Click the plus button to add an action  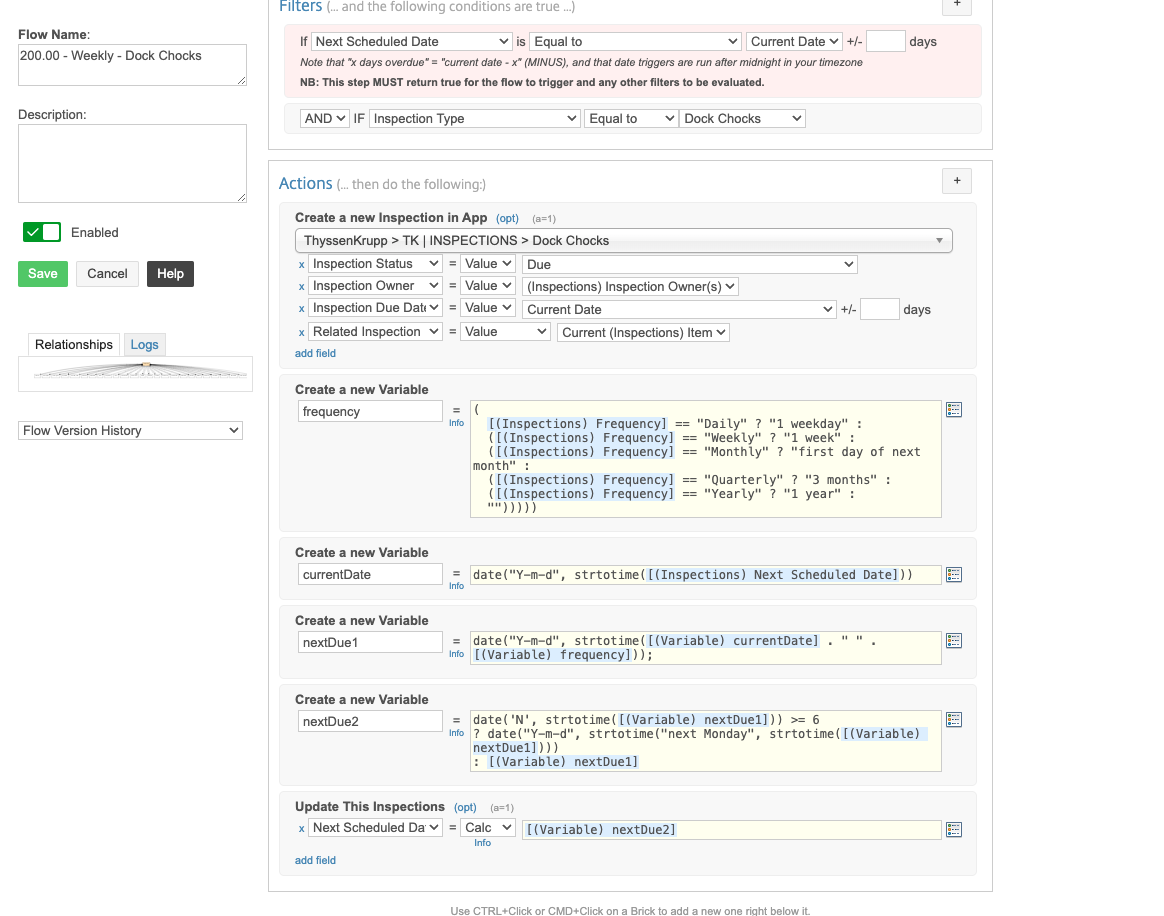[956, 181]
